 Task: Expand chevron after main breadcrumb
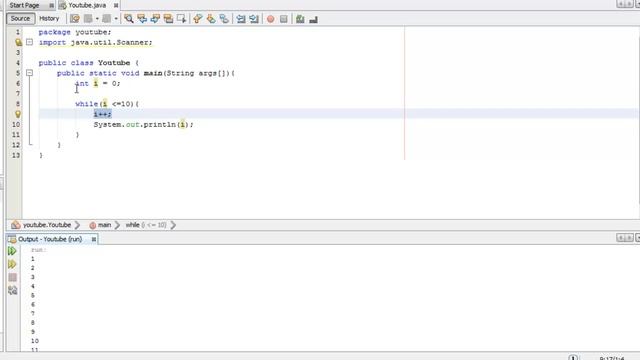coord(117,225)
